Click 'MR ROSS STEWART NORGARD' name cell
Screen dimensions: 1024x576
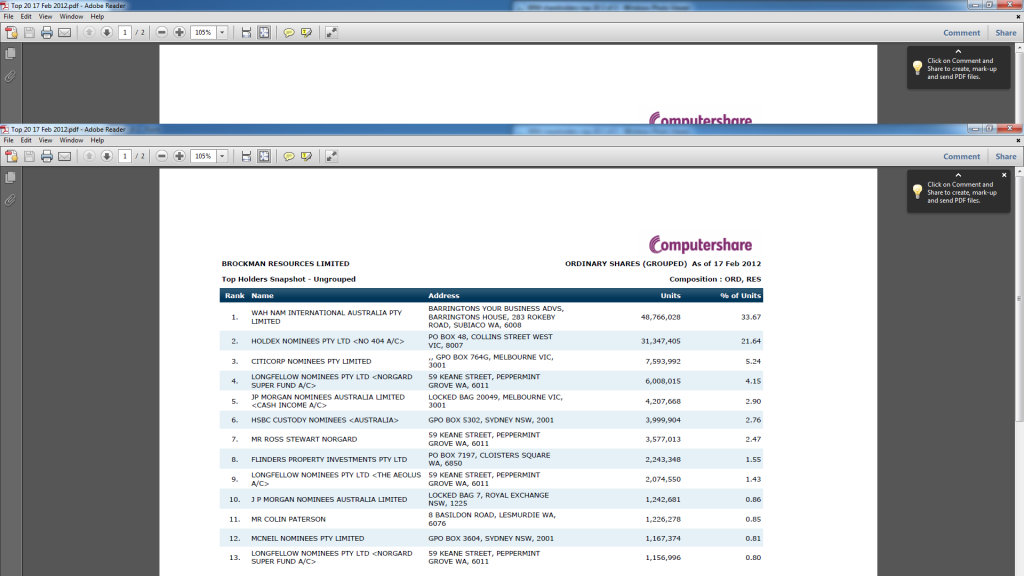(304, 439)
